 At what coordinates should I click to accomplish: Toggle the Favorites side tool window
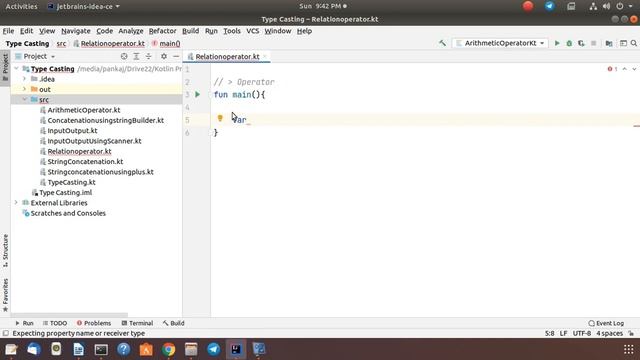[5, 295]
